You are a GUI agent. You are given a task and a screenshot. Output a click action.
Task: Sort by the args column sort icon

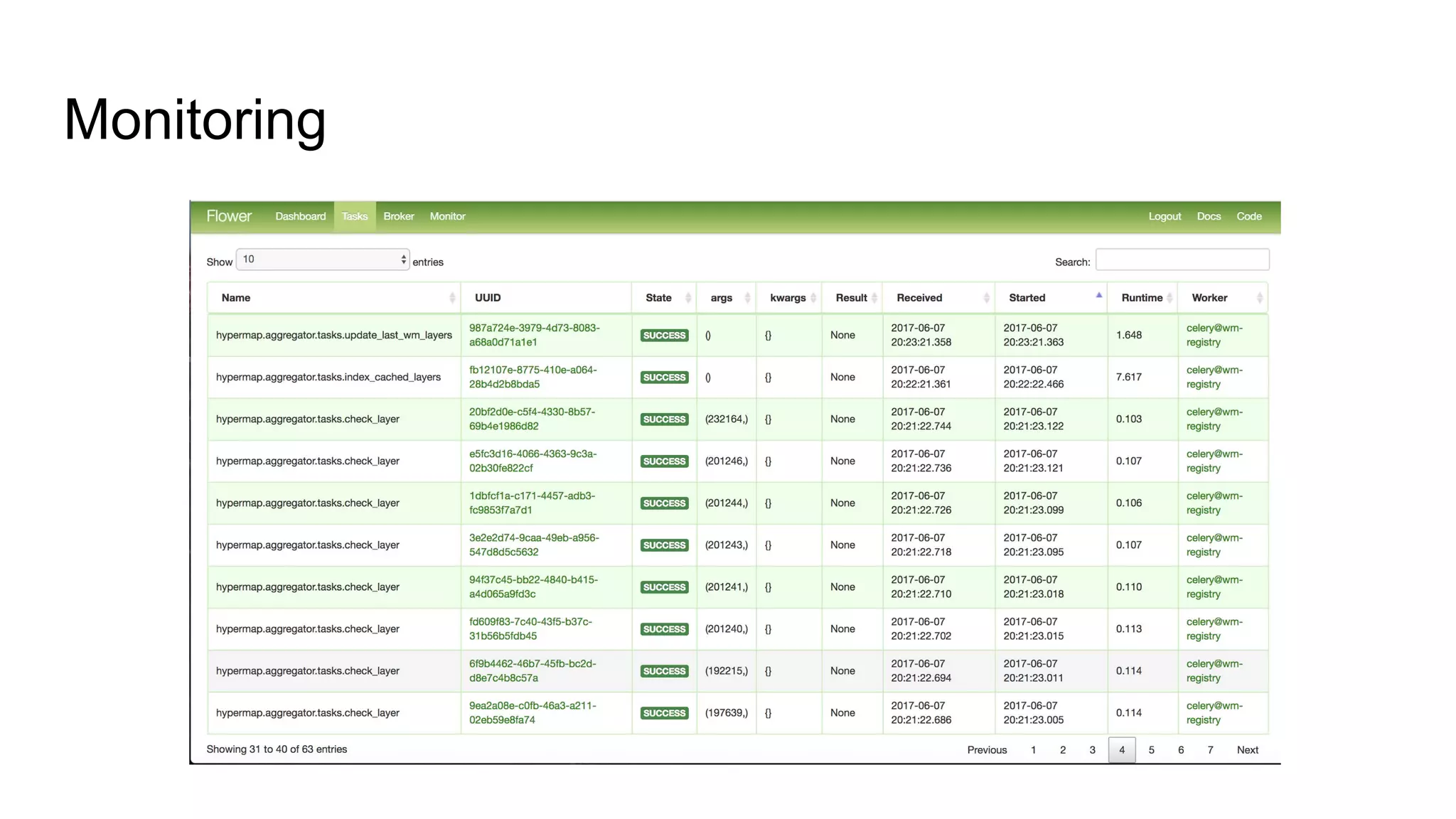[x=747, y=298]
